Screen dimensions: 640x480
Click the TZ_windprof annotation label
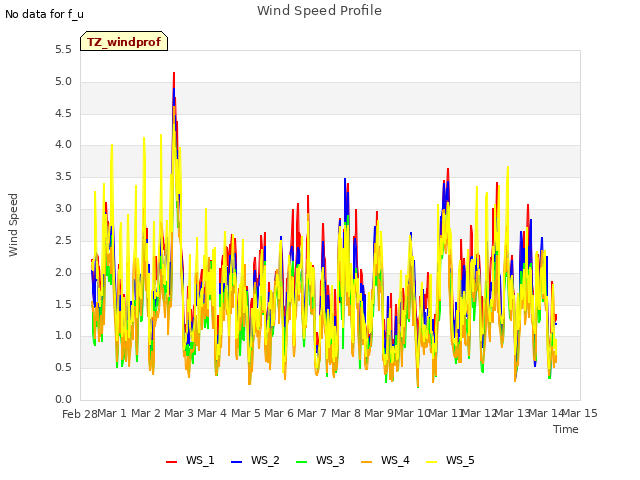pos(124,41)
